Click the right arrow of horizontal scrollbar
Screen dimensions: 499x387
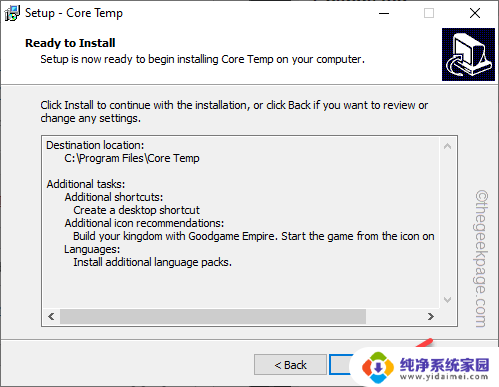pyautogui.click(x=431, y=316)
